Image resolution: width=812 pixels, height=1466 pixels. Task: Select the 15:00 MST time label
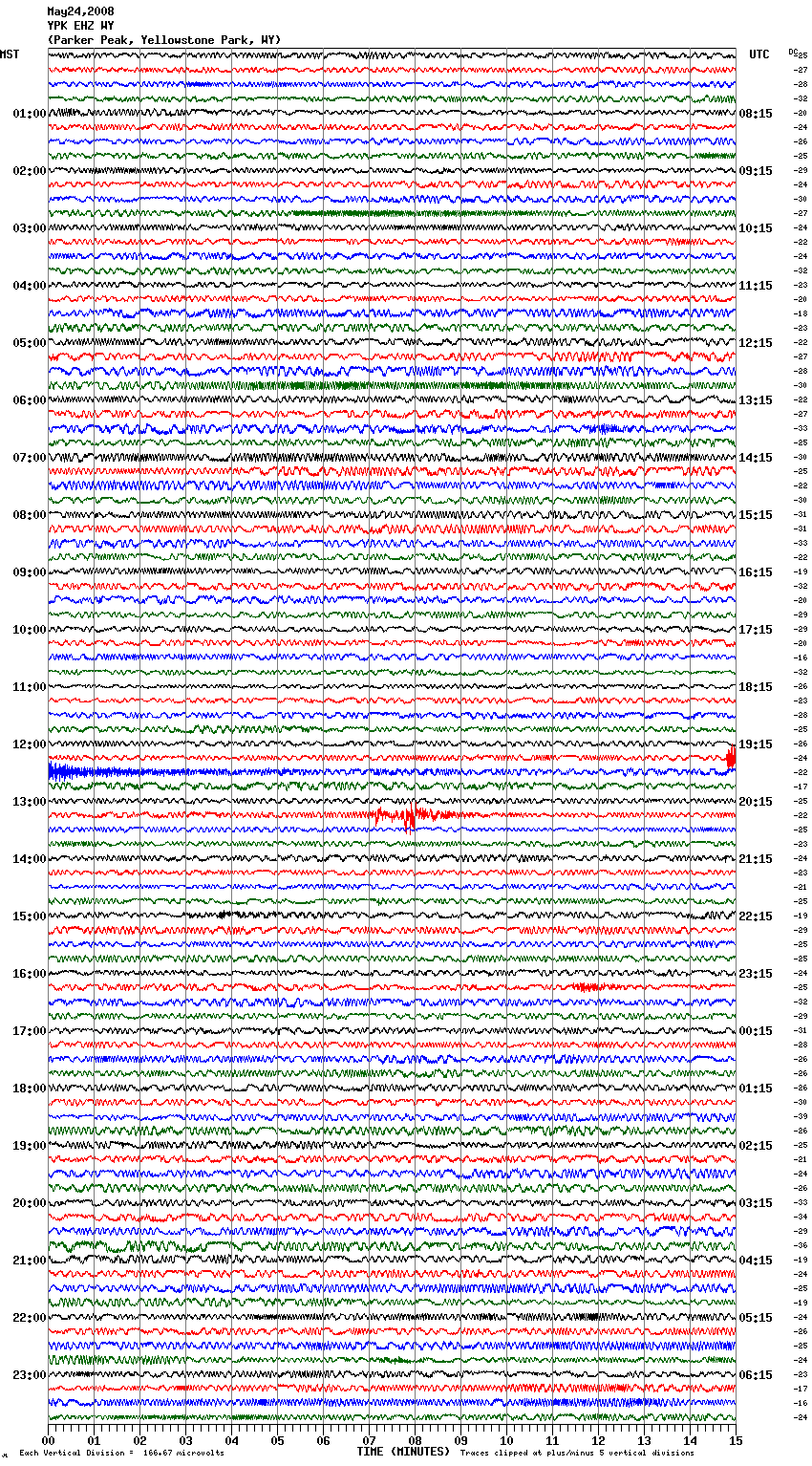[x=30, y=916]
